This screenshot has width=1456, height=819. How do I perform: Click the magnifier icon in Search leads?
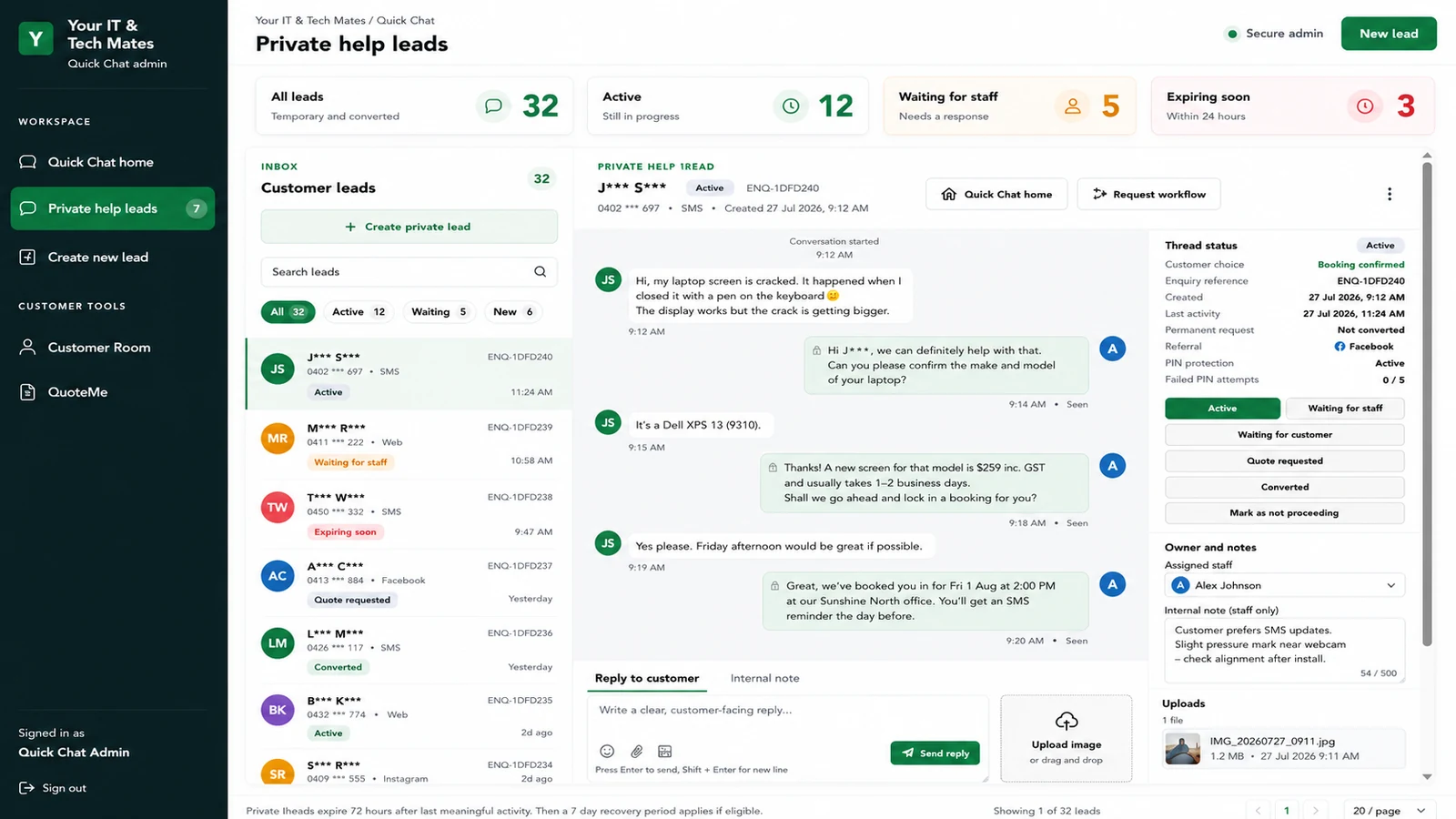click(541, 271)
